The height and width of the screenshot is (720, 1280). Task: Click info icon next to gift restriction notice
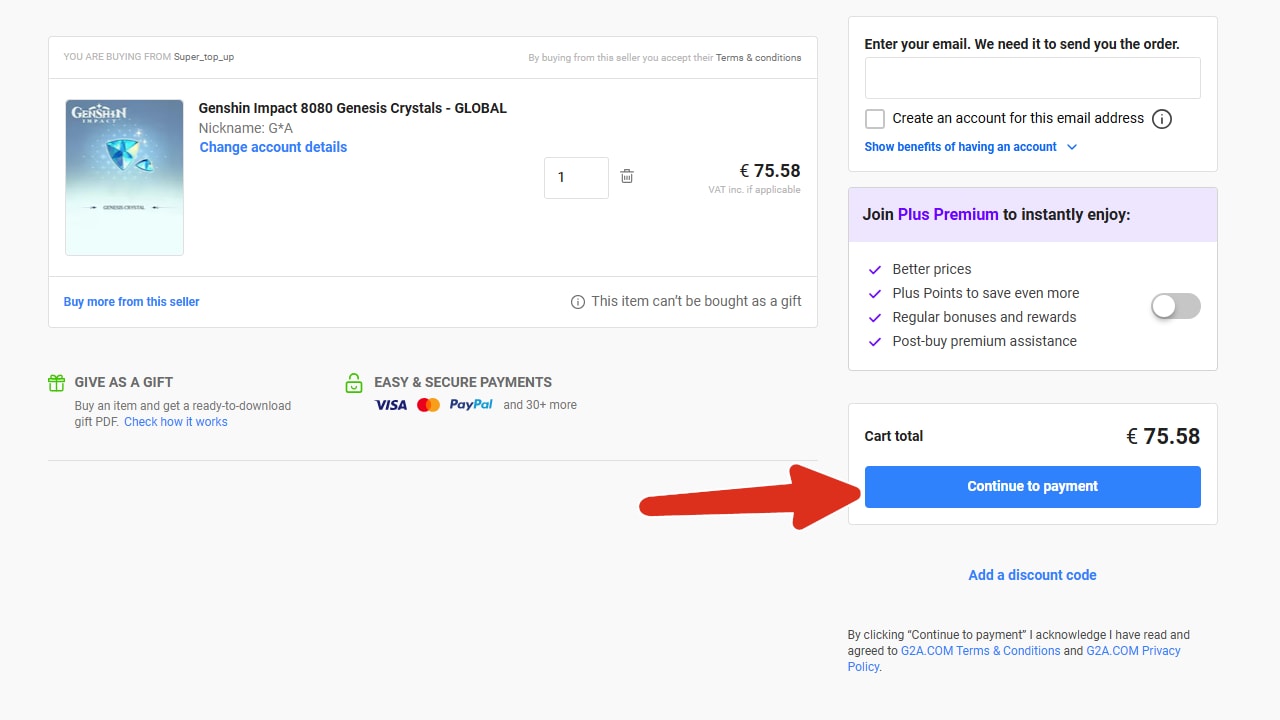(578, 302)
